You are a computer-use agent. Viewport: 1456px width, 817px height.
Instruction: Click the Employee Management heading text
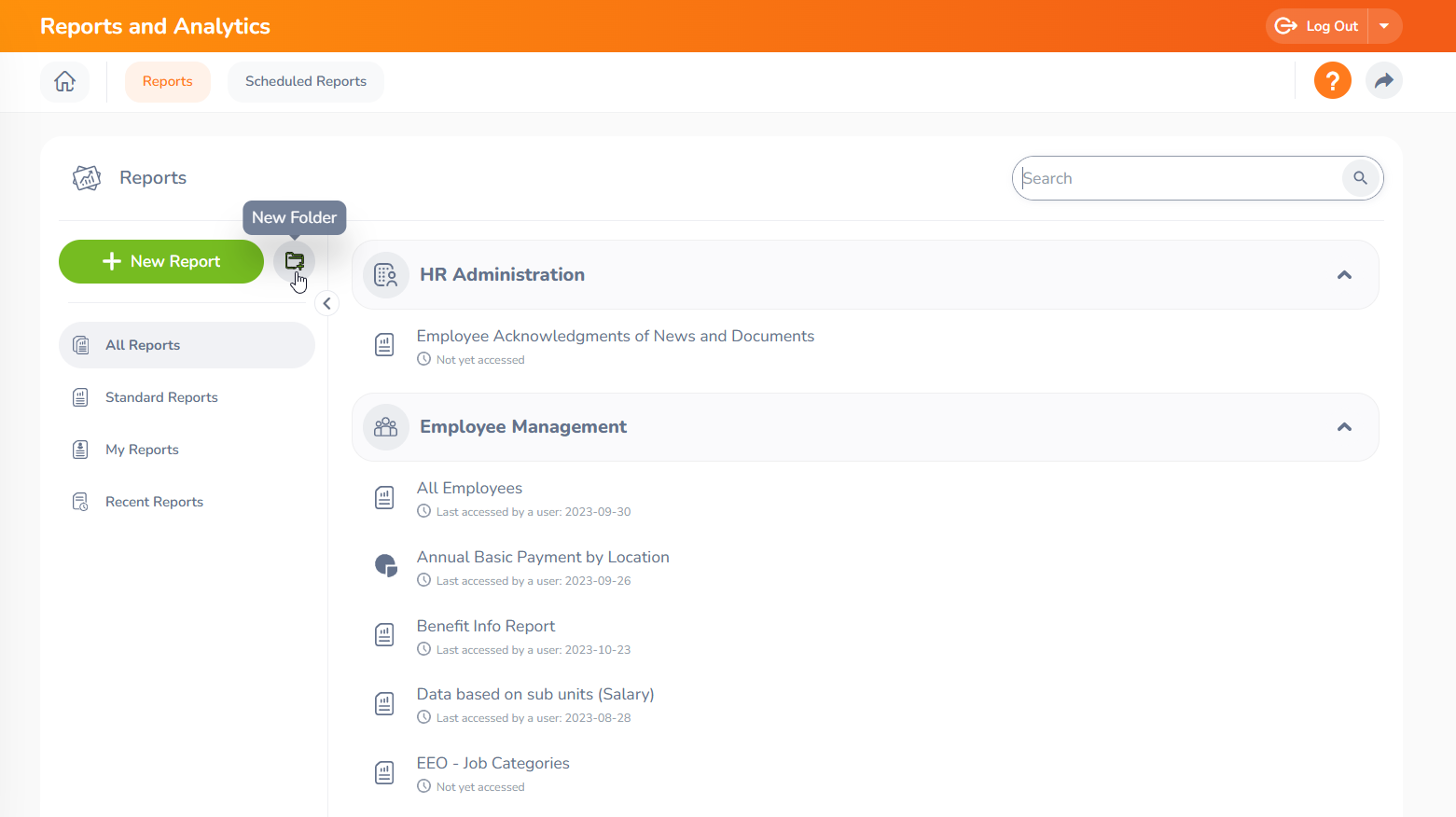[523, 426]
